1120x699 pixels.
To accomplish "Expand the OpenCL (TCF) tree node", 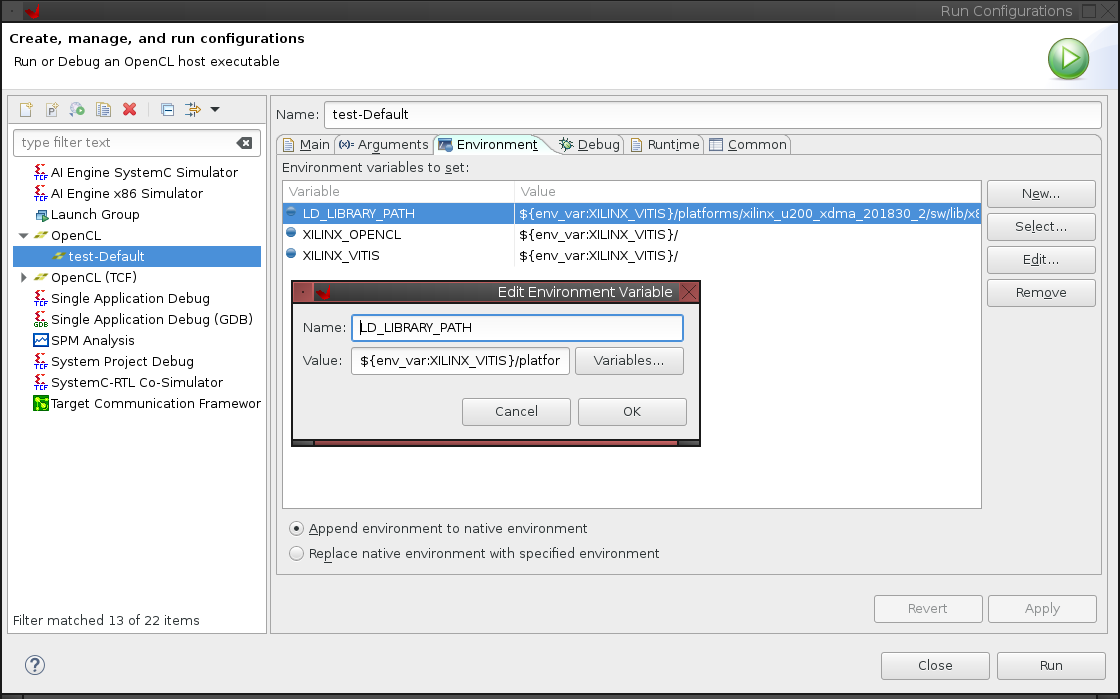I will click(x=23, y=278).
